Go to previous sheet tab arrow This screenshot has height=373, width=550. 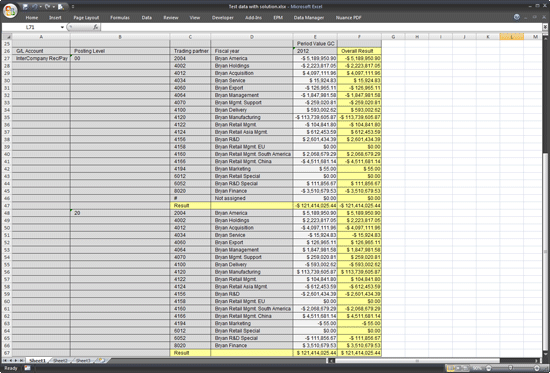point(11,360)
